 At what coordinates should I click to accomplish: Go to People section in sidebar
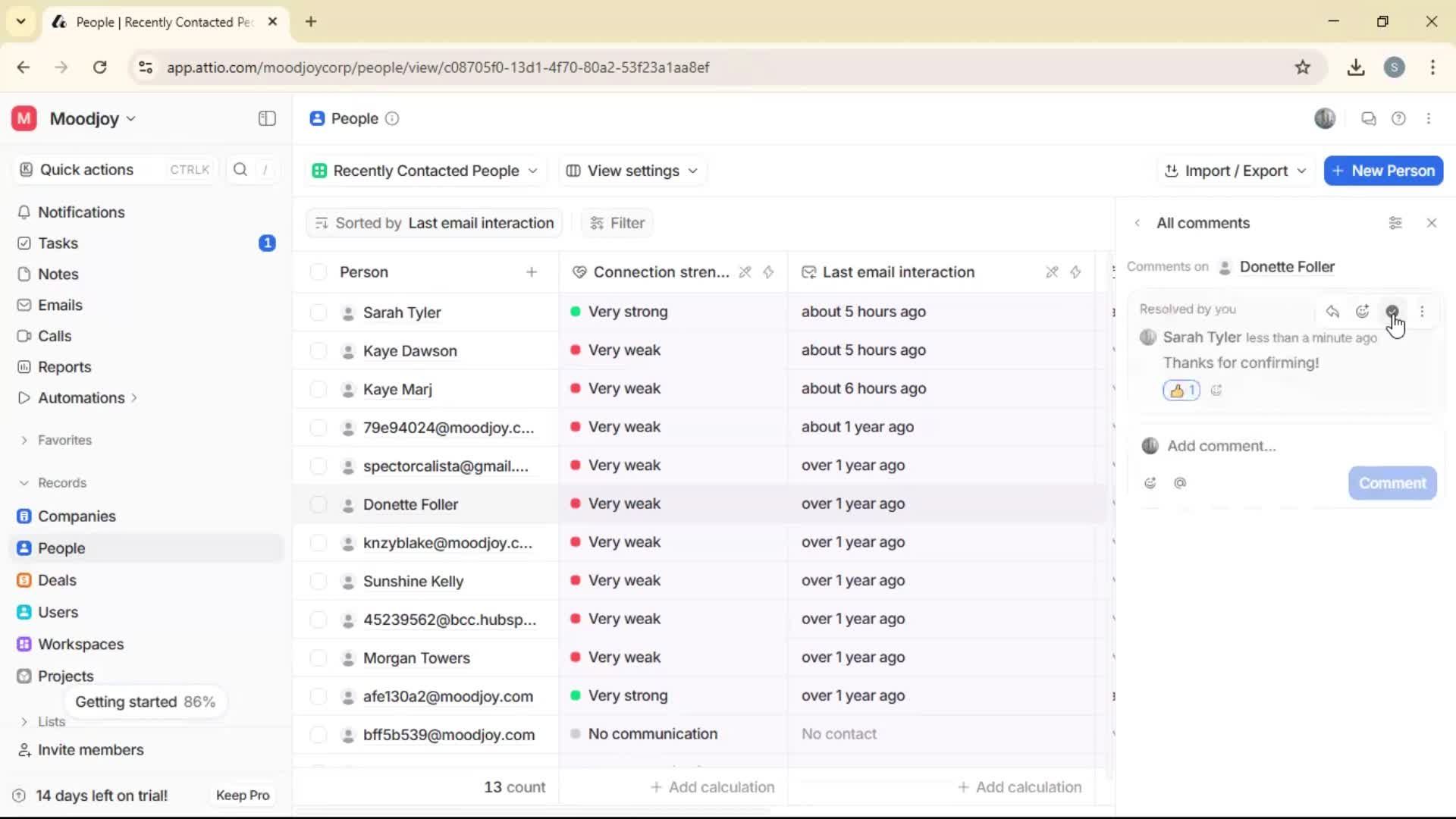(60, 548)
